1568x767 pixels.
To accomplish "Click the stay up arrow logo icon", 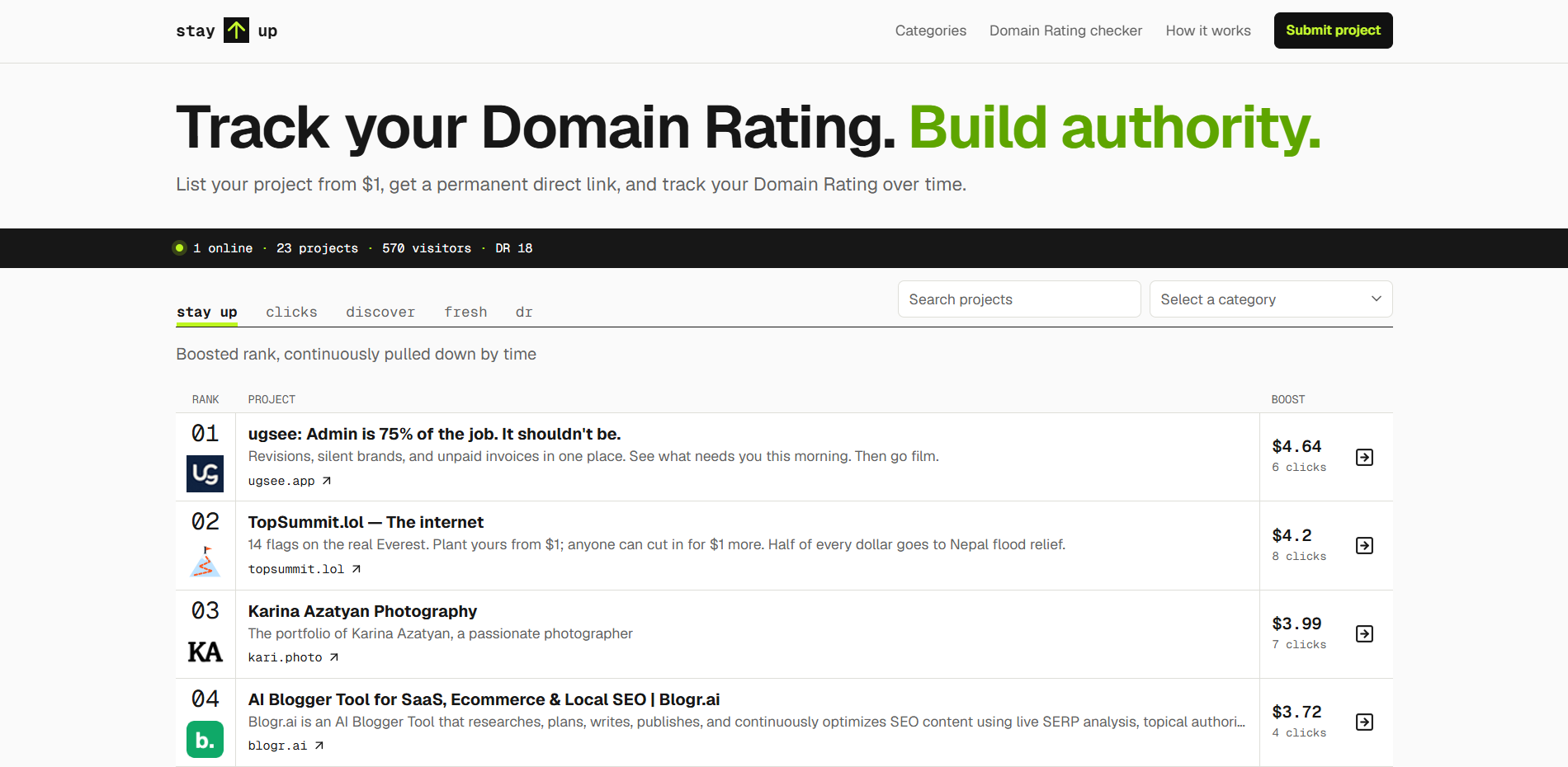I will coord(236,31).
